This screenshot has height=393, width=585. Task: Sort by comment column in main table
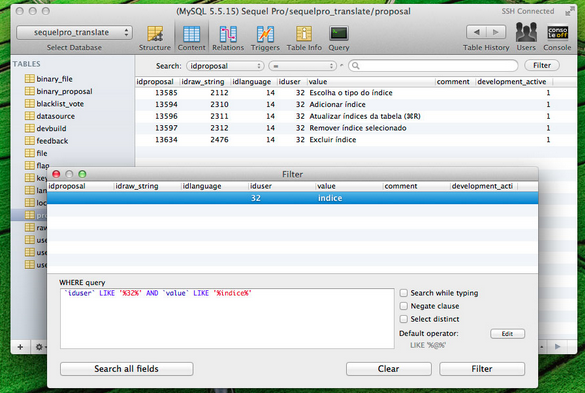pyautogui.click(x=455, y=82)
